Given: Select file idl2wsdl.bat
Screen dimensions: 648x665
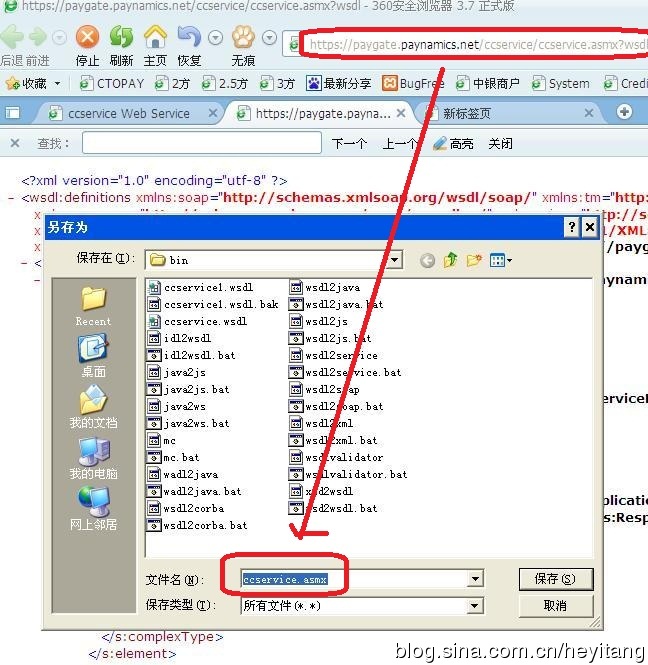Looking at the screenshot, I should coord(191,355).
